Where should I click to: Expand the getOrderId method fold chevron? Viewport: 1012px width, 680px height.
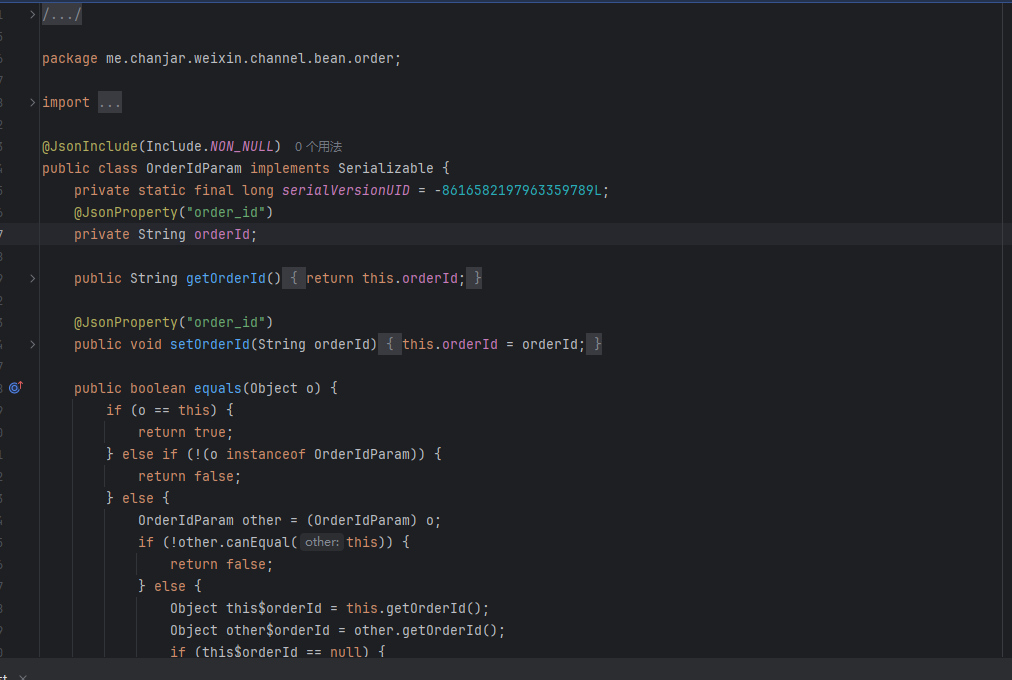(32, 278)
